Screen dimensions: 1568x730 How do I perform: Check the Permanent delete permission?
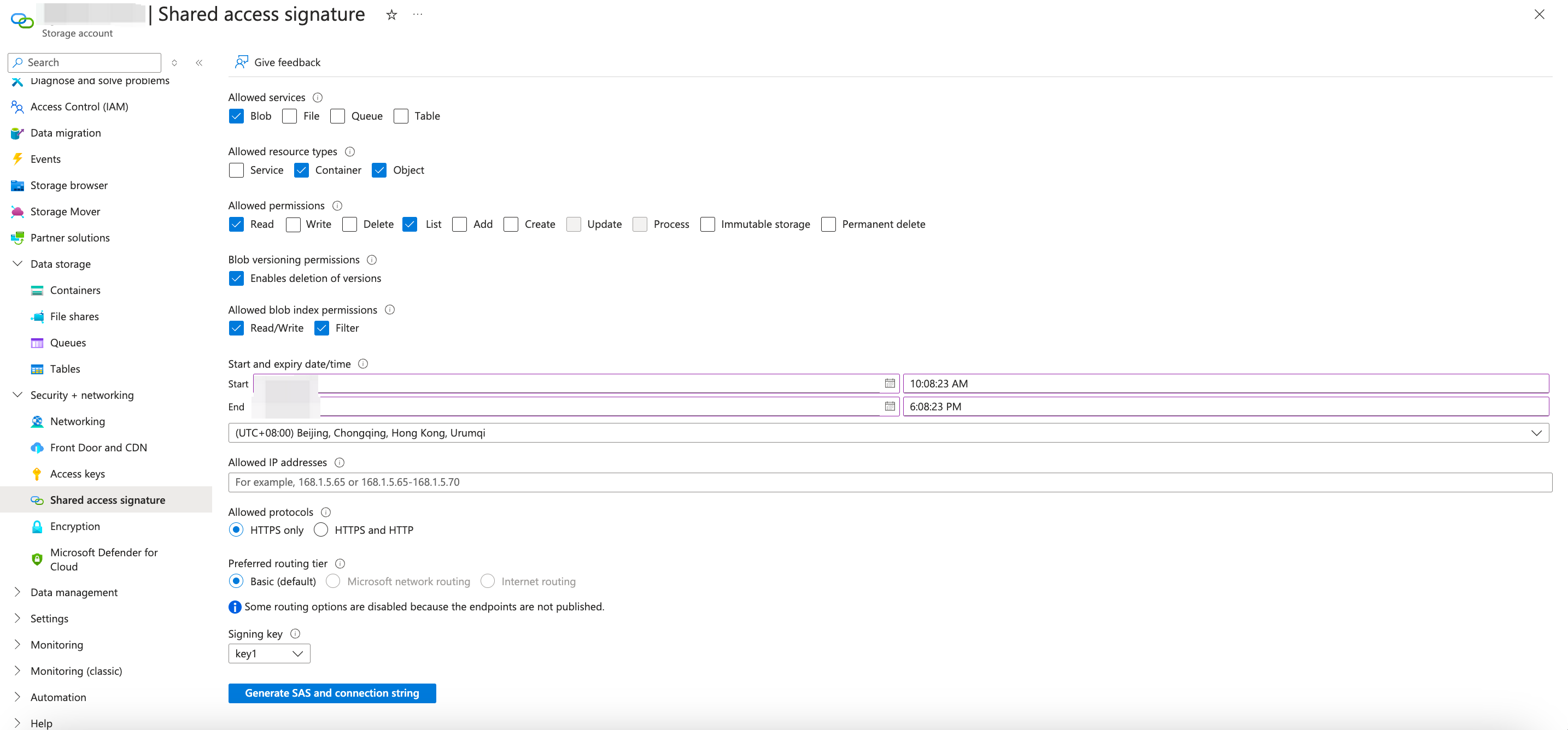pyautogui.click(x=828, y=225)
